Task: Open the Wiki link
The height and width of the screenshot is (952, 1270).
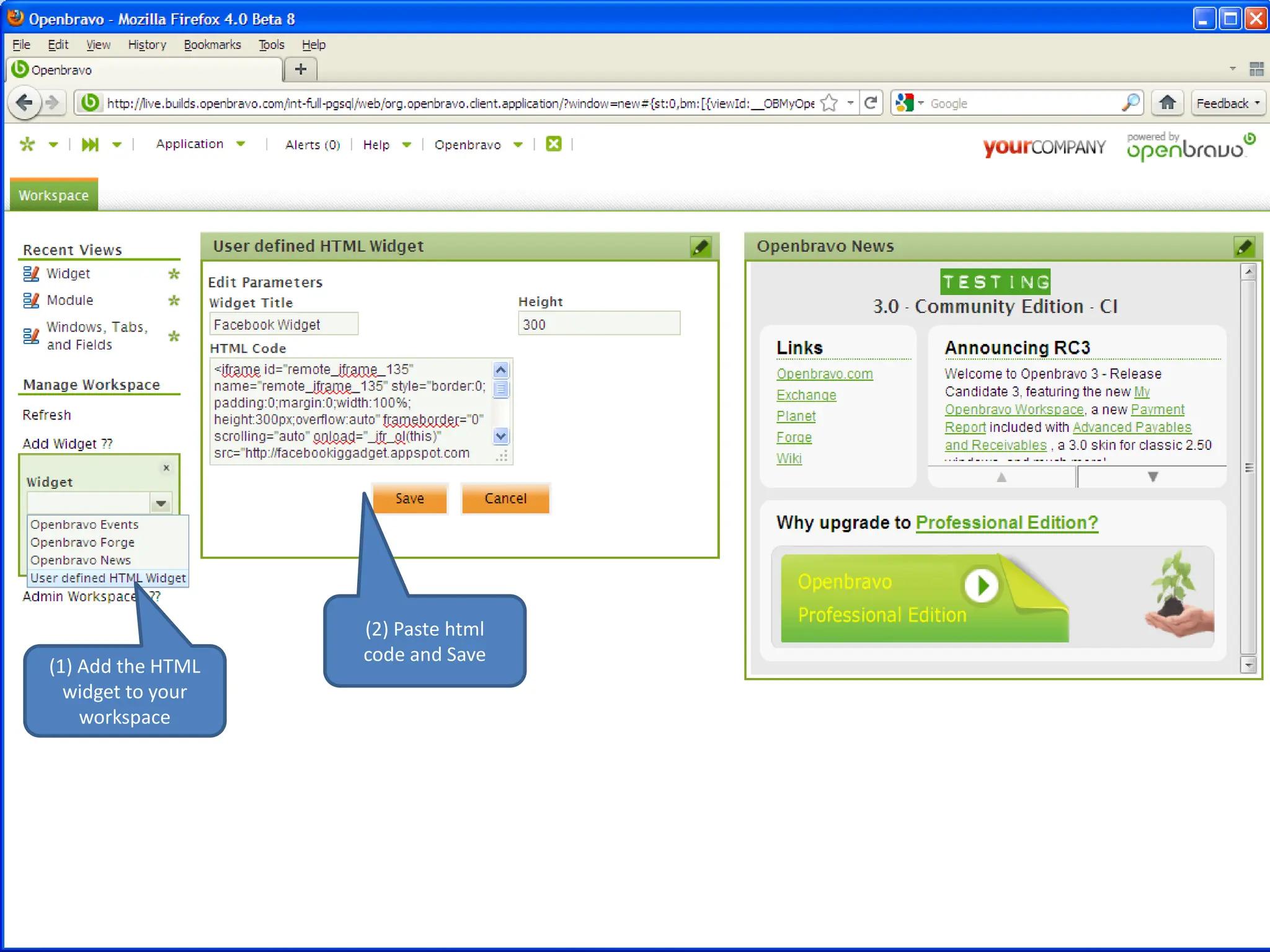Action: 789,458
